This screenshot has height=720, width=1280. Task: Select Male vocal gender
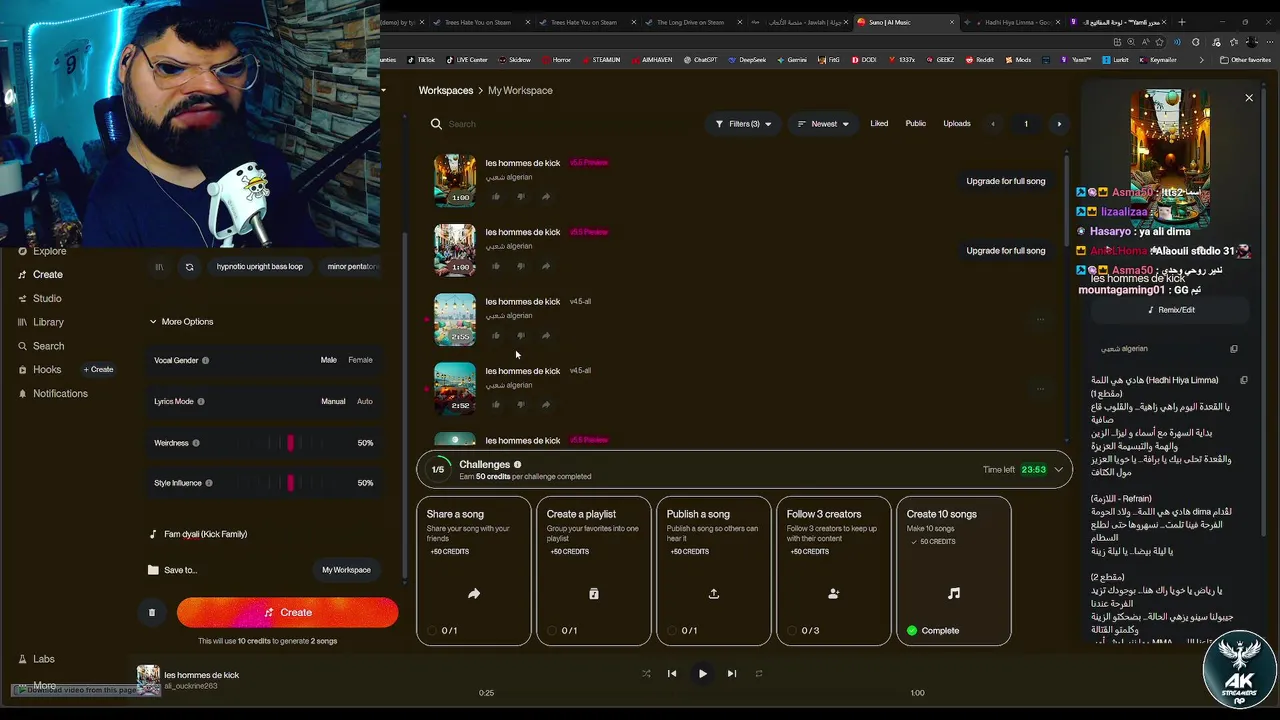tap(328, 360)
